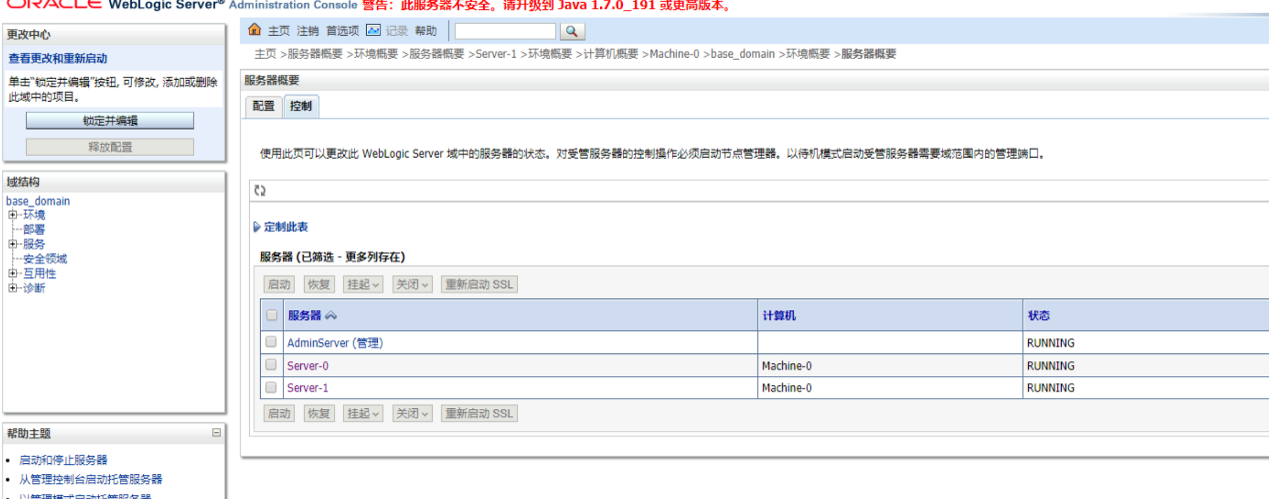
Task: Click Server-1 in the breadcrumb trail
Action: point(496,54)
